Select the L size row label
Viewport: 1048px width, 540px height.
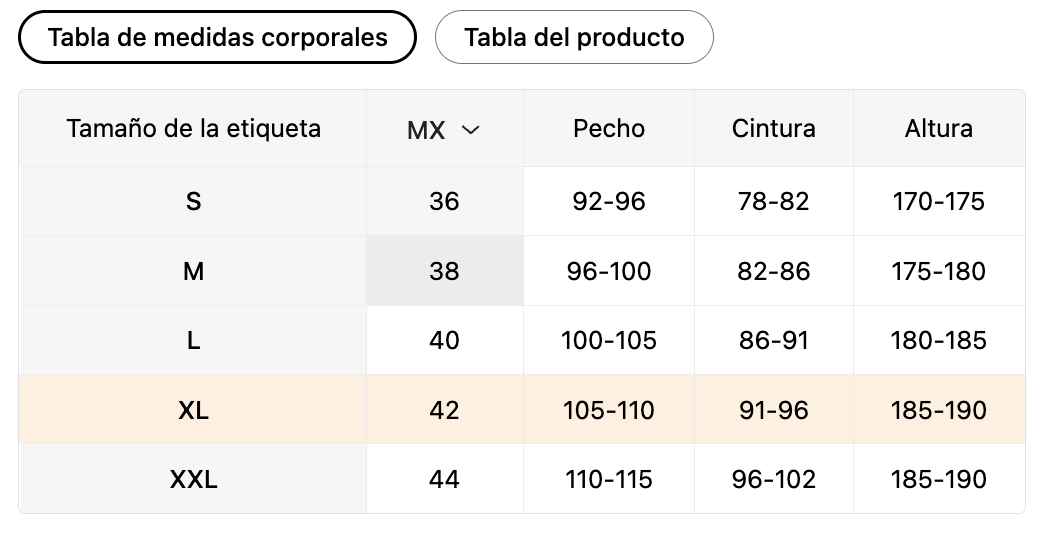coord(193,340)
